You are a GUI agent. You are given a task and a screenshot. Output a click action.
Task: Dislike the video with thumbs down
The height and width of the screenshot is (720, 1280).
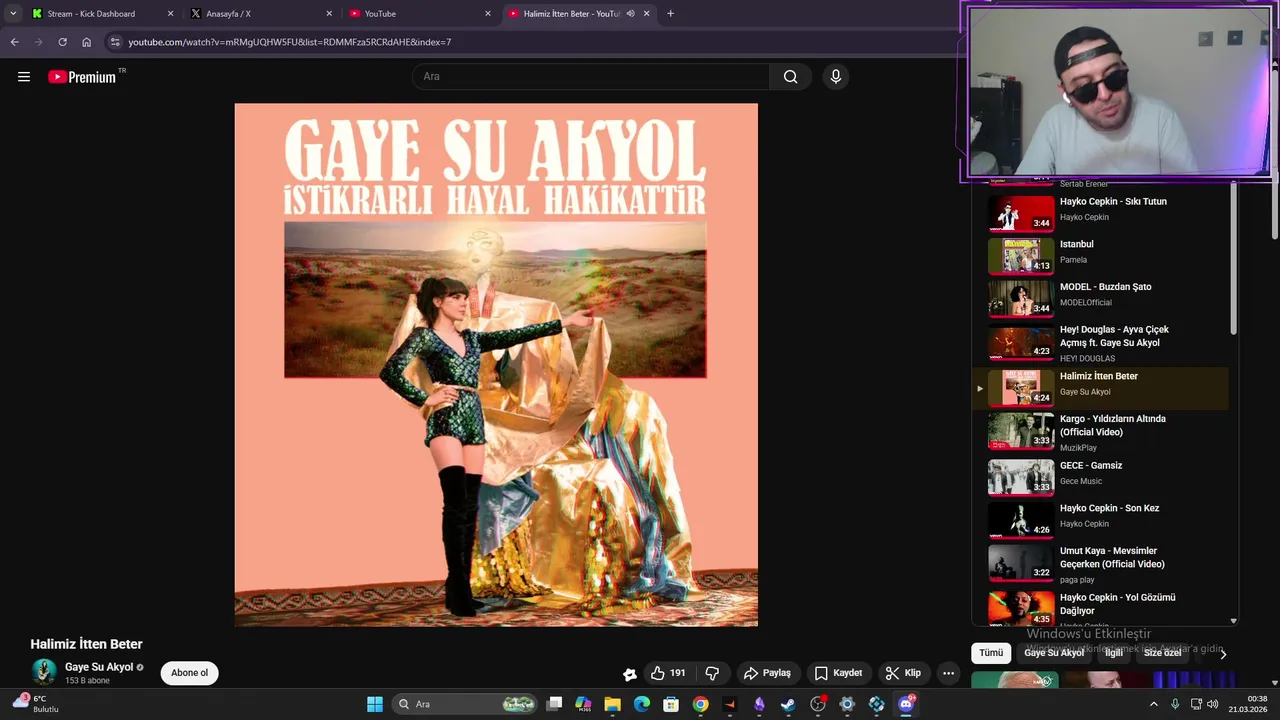click(712, 673)
